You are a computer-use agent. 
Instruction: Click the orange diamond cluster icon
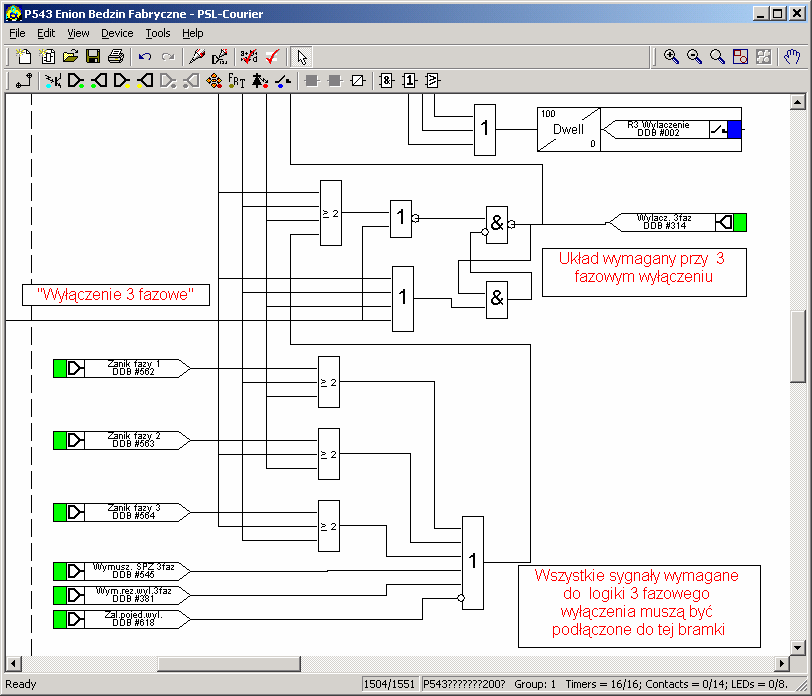(214, 81)
